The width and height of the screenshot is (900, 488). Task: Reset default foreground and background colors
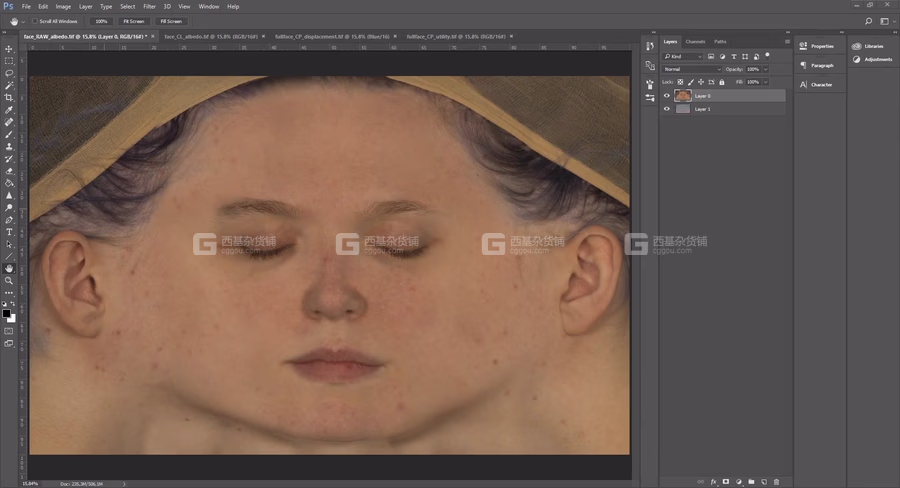tap(5, 304)
